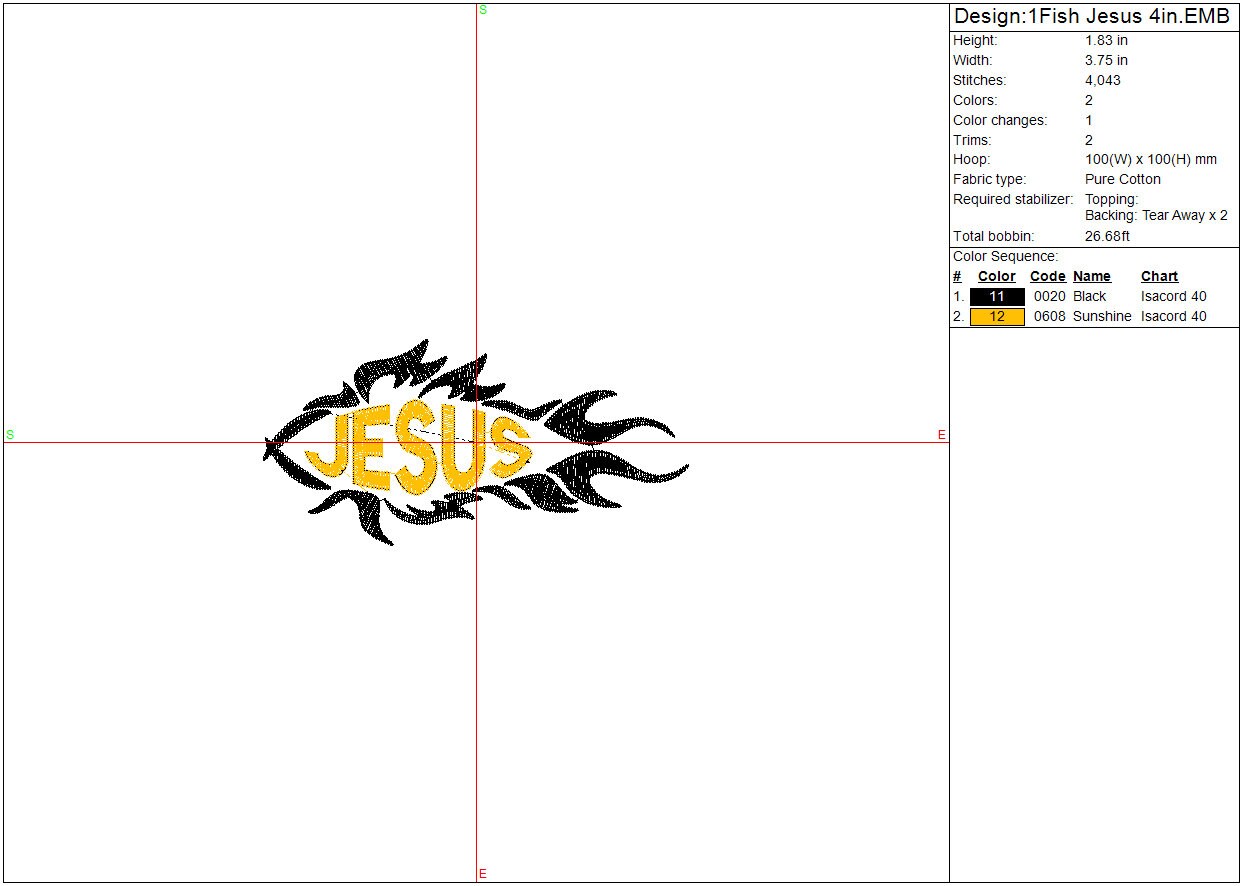Click the 'Color' column header

996,277
